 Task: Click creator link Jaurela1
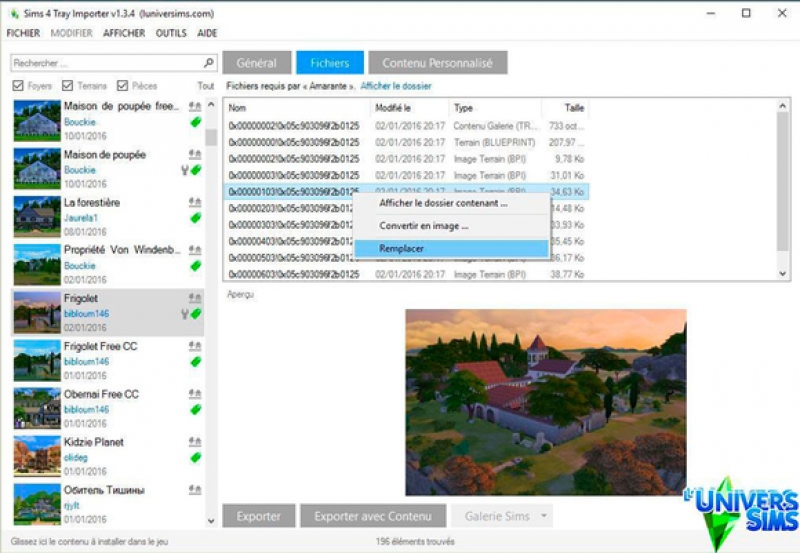tap(81, 218)
